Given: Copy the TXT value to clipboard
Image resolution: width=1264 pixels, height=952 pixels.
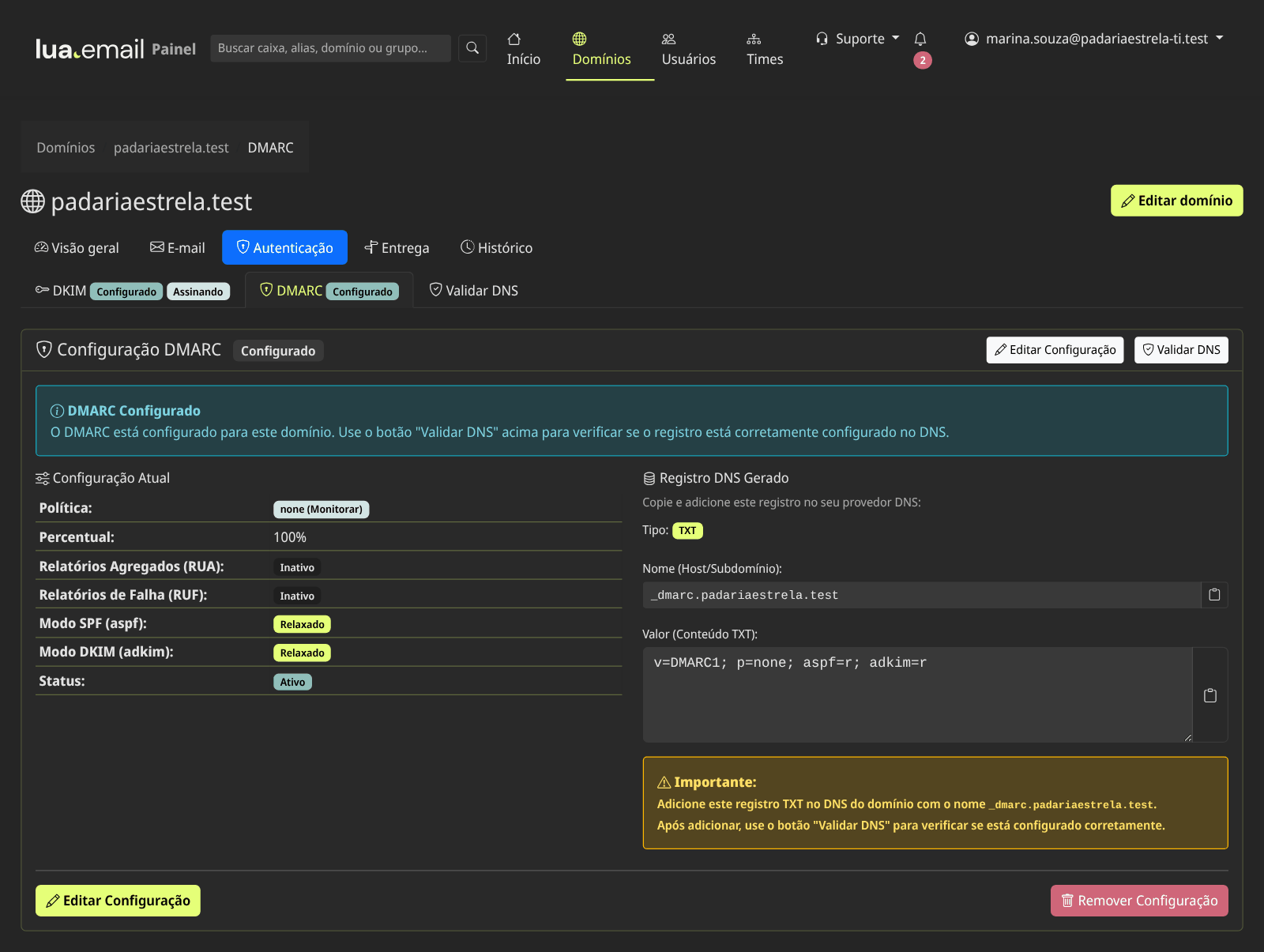Looking at the screenshot, I should (x=1210, y=695).
